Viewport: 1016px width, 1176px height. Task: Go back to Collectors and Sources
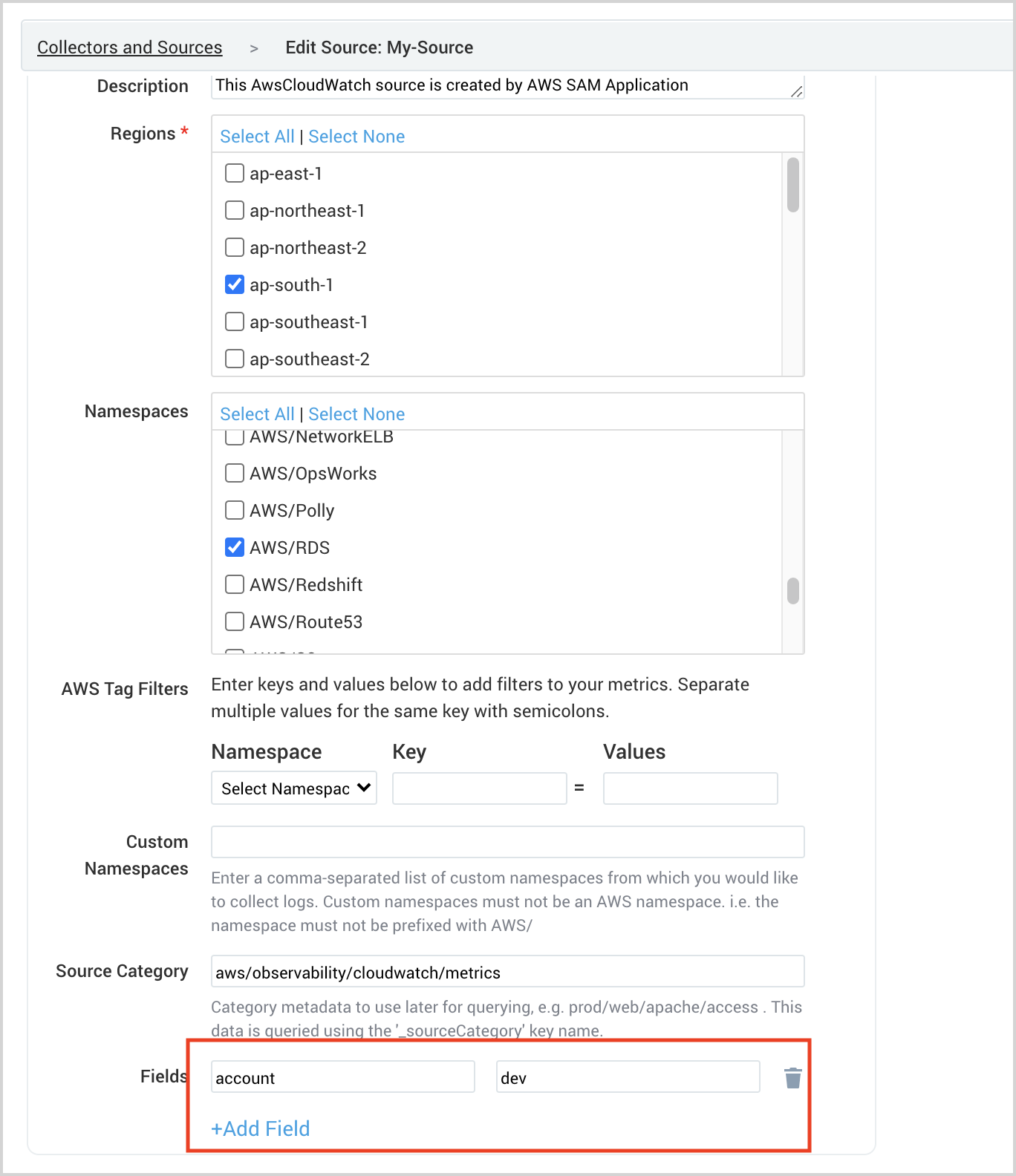(x=129, y=48)
